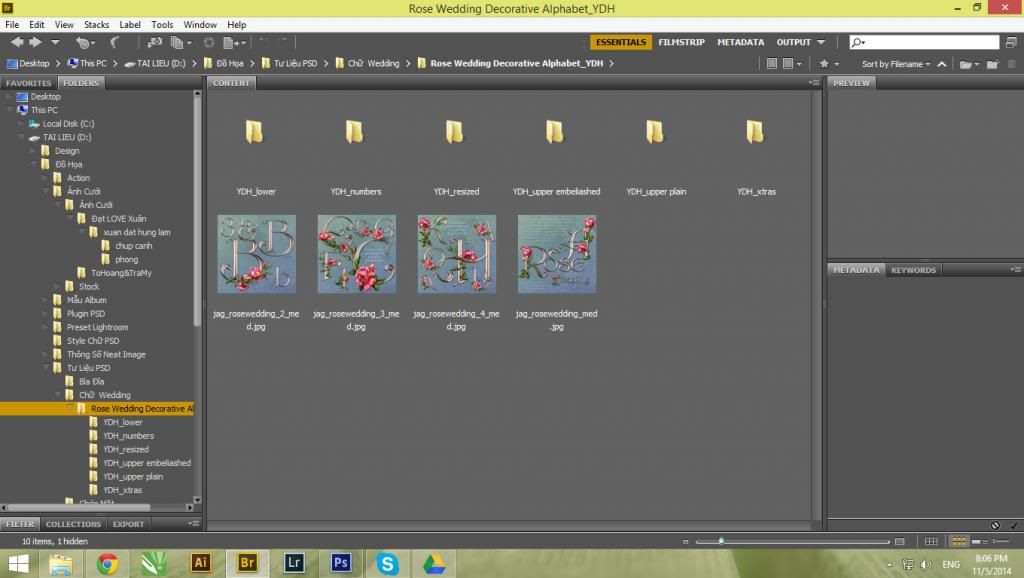This screenshot has width=1024, height=578.
Task: Click the Folders panel vertical scrollbar
Action: coord(197,212)
